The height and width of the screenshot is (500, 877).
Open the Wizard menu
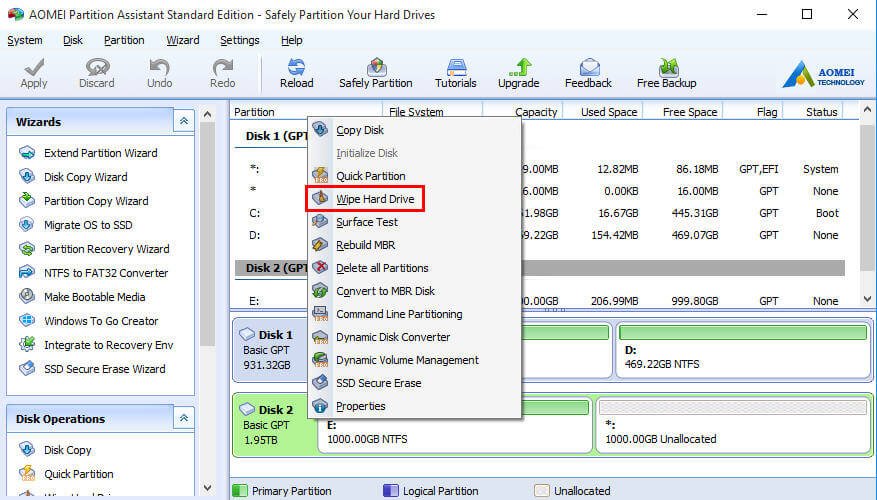[x=183, y=40]
